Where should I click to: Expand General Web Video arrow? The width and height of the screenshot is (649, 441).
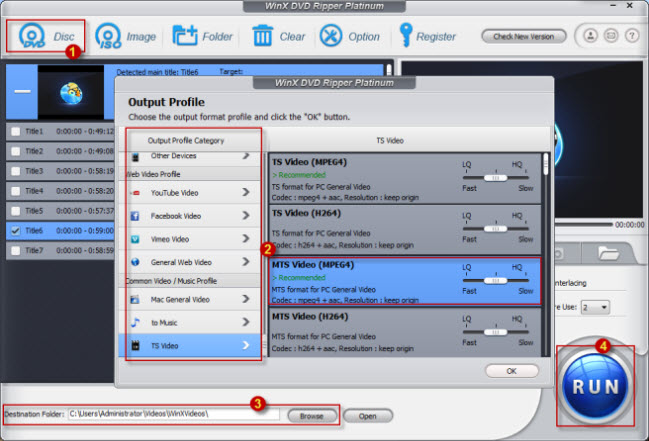coord(246,262)
